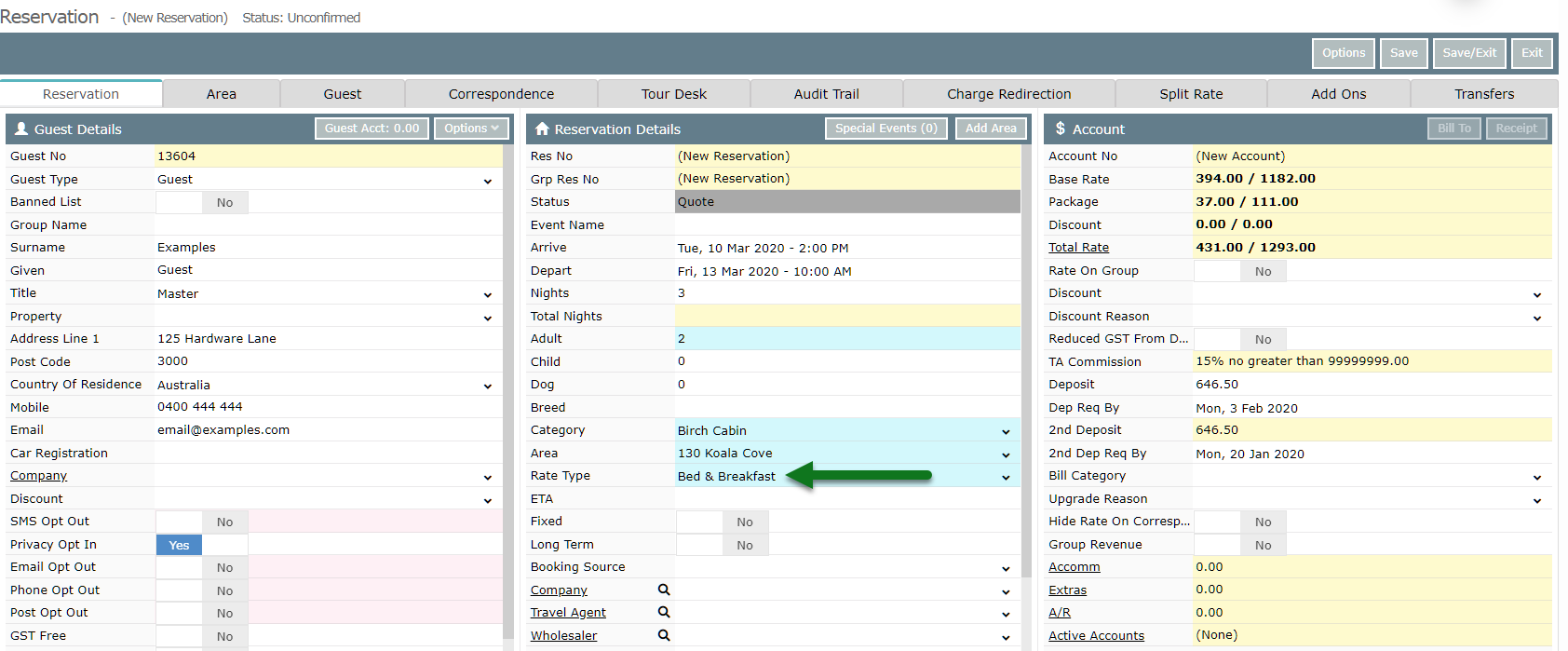Toggle Group Revenue switch
This screenshot has width=1568, height=651.
pos(1240,545)
